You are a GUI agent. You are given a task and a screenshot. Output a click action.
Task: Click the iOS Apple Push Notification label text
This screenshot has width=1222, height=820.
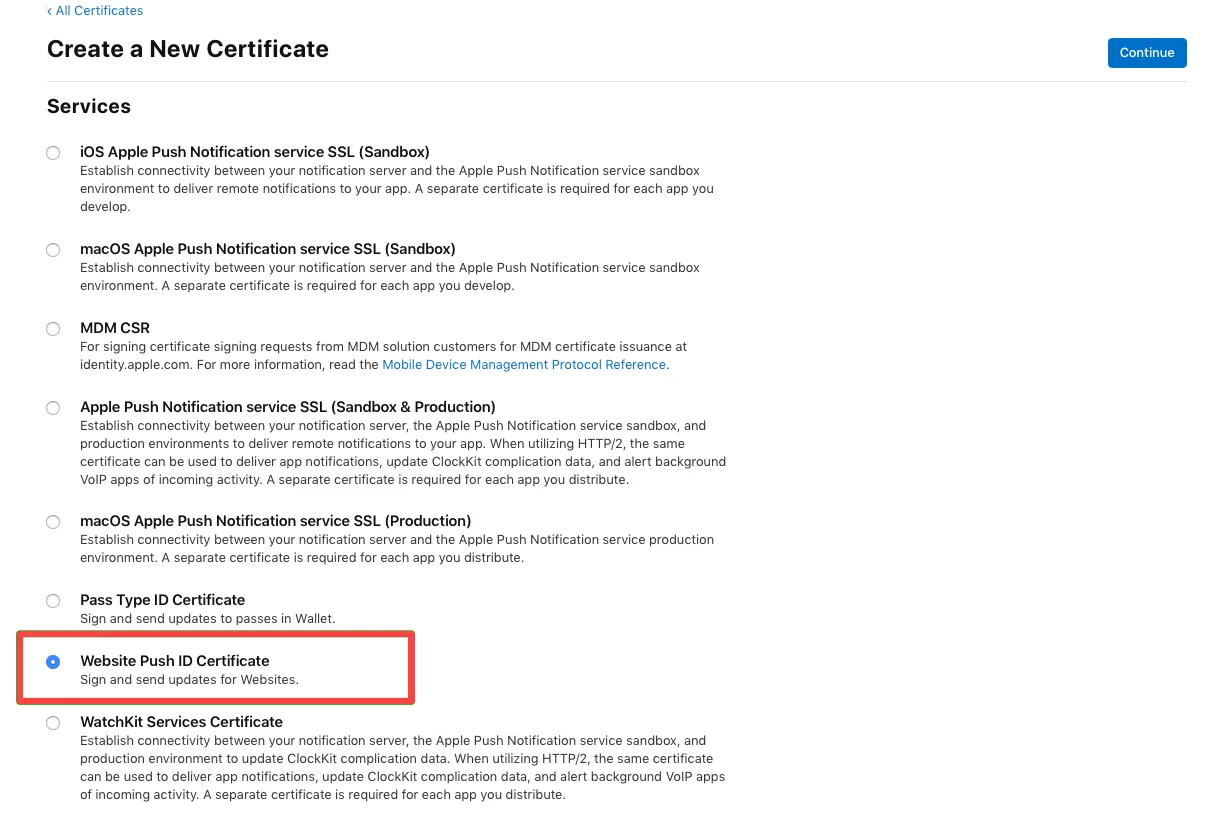[x=254, y=152]
